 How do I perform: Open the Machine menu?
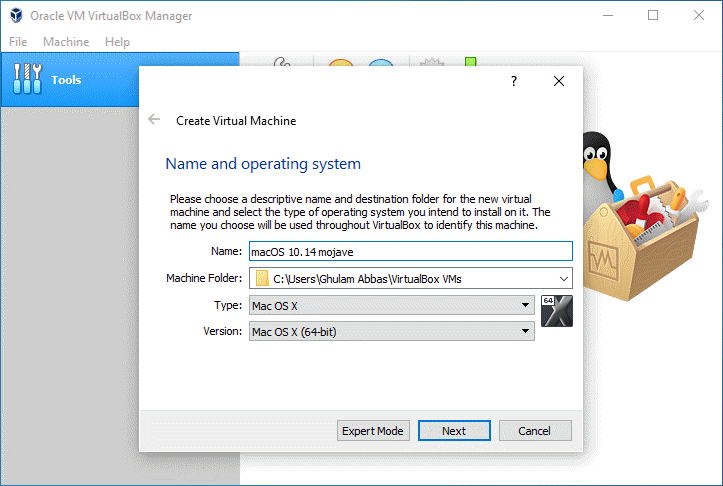click(x=66, y=42)
